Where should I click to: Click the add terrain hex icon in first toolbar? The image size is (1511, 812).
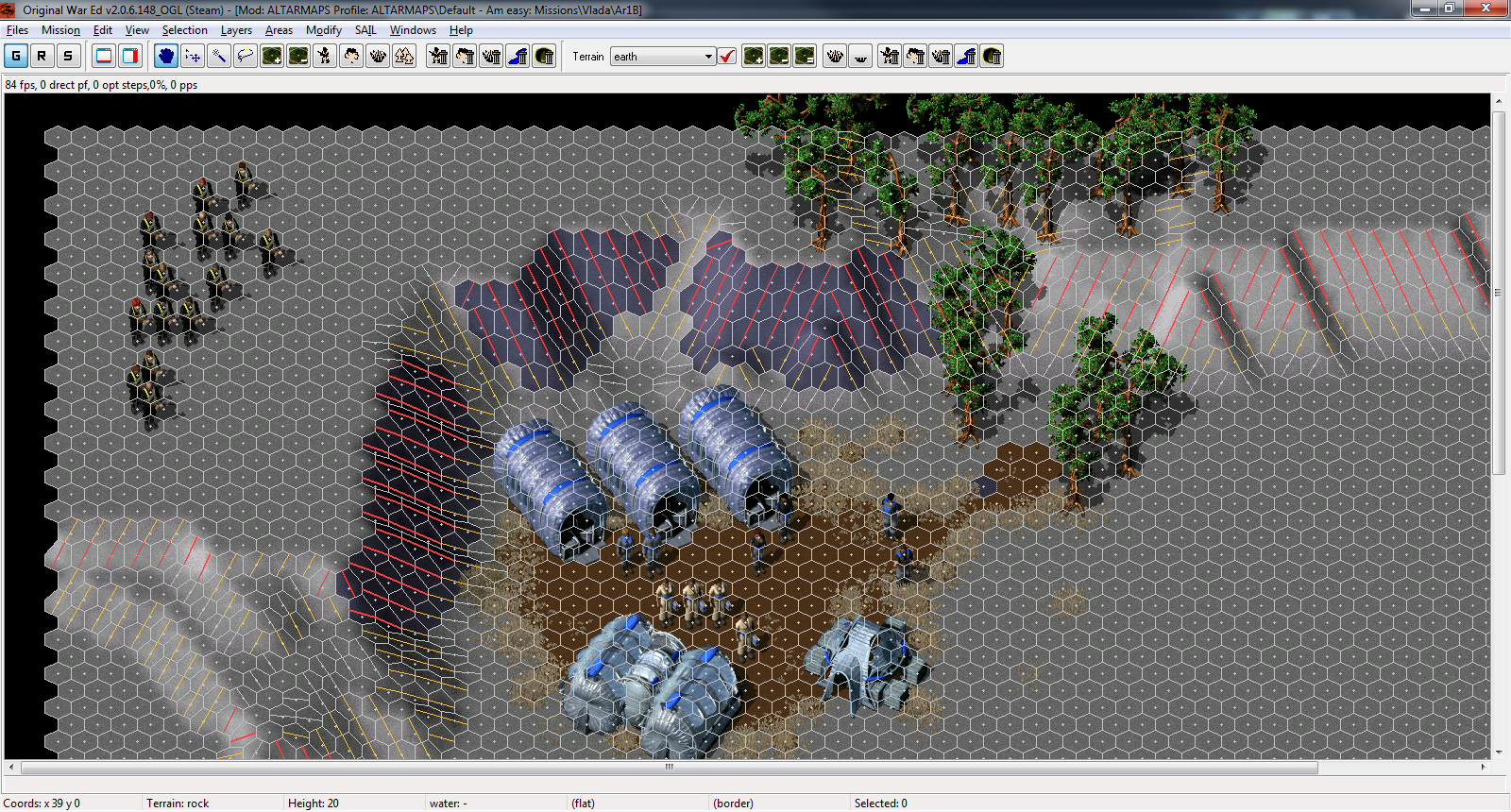point(272,56)
